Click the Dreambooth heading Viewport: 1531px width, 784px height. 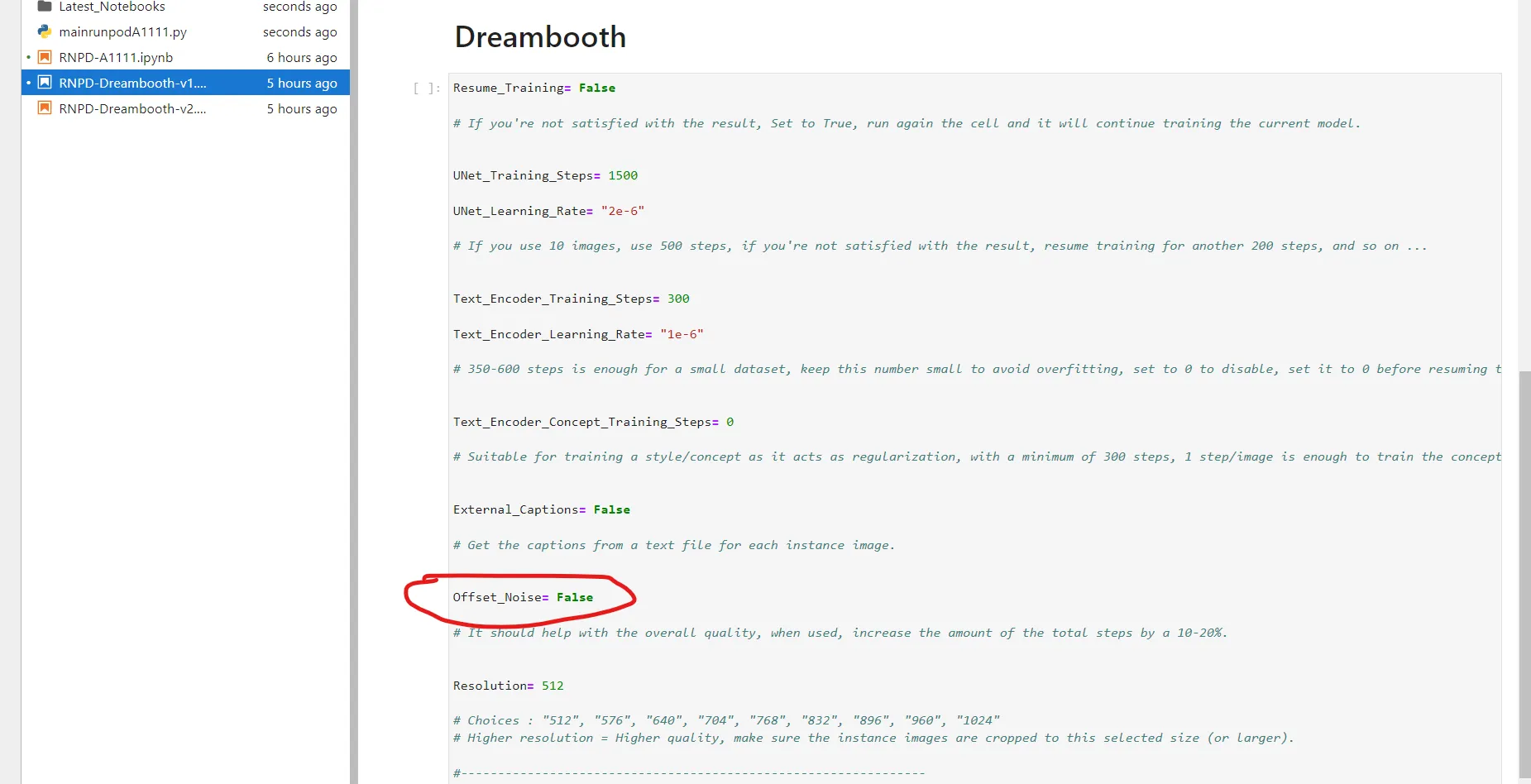[x=540, y=37]
